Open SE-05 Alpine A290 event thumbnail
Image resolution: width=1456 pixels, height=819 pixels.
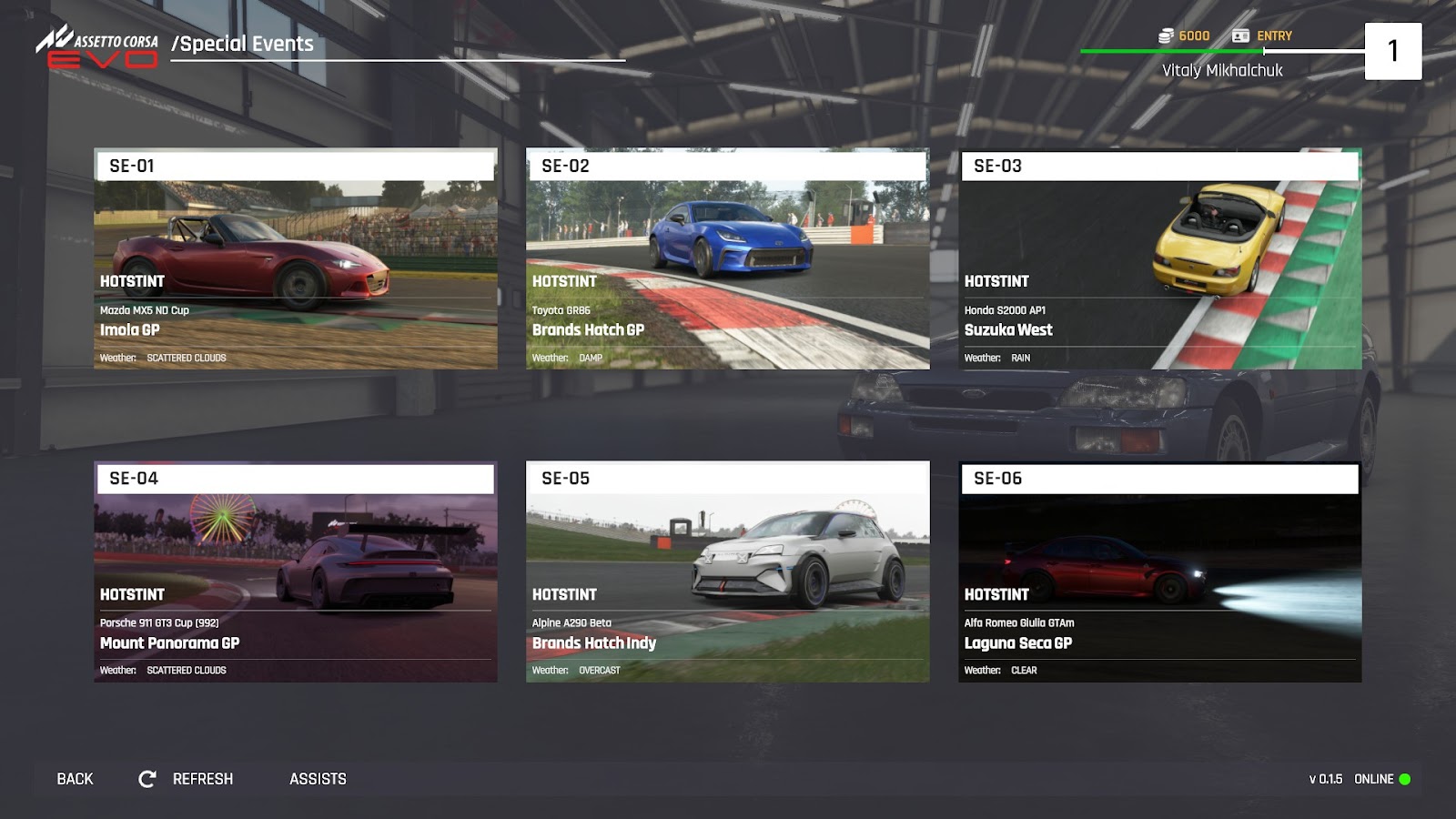click(728, 571)
